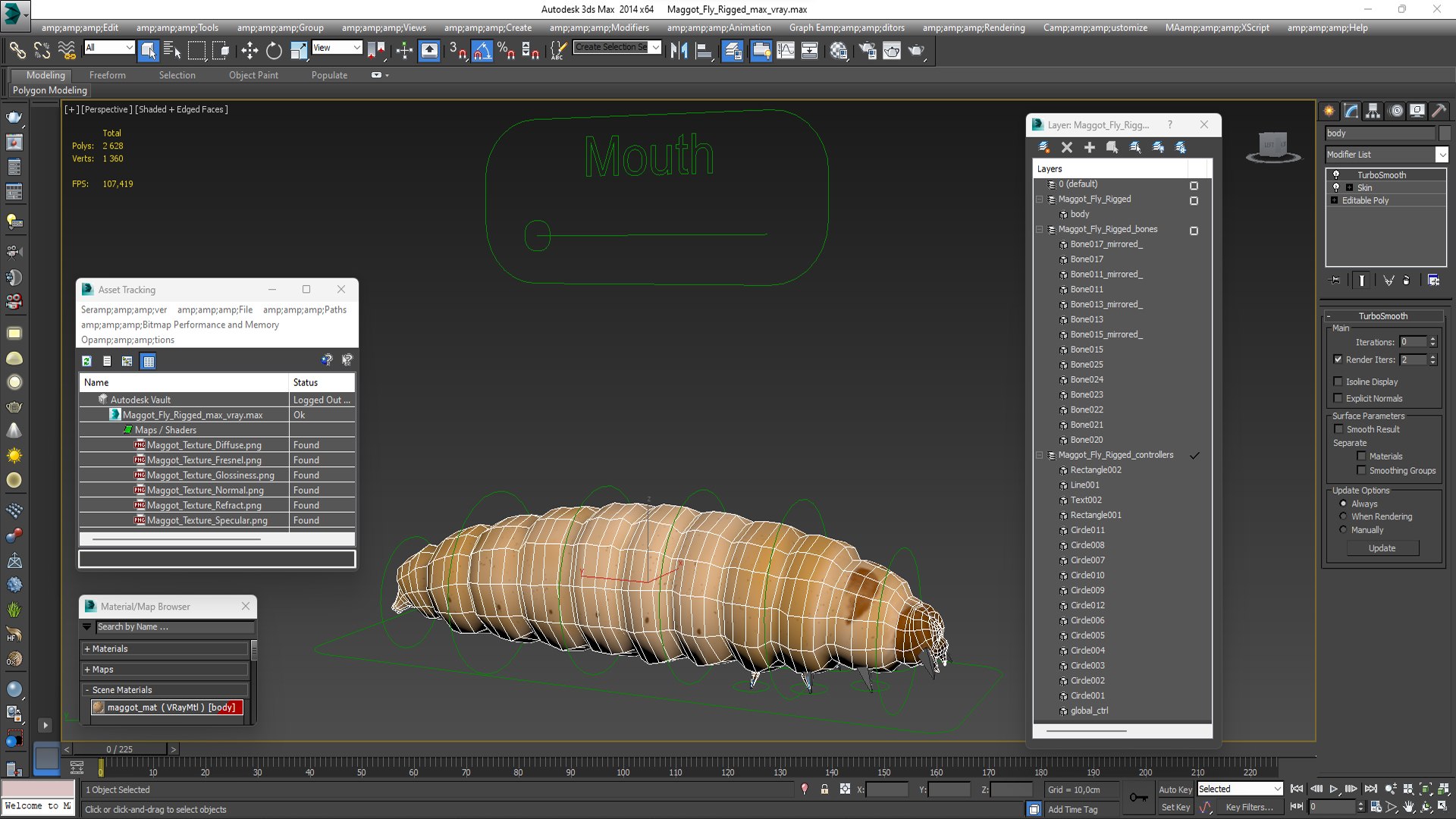Switch to Freeform ribbon tab
1456x819 pixels.
tap(108, 75)
